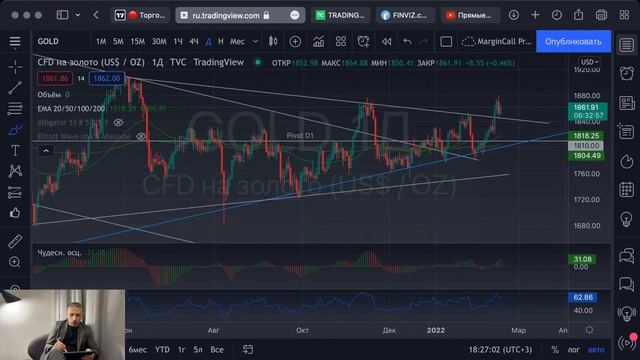Open the ideas stream panel

pos(627,313)
